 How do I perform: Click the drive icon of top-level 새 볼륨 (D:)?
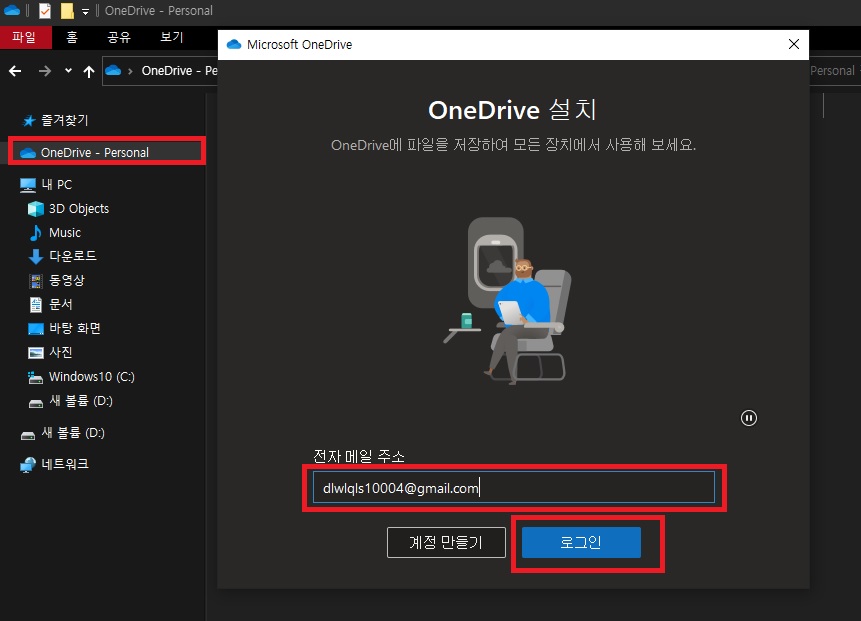point(28,435)
